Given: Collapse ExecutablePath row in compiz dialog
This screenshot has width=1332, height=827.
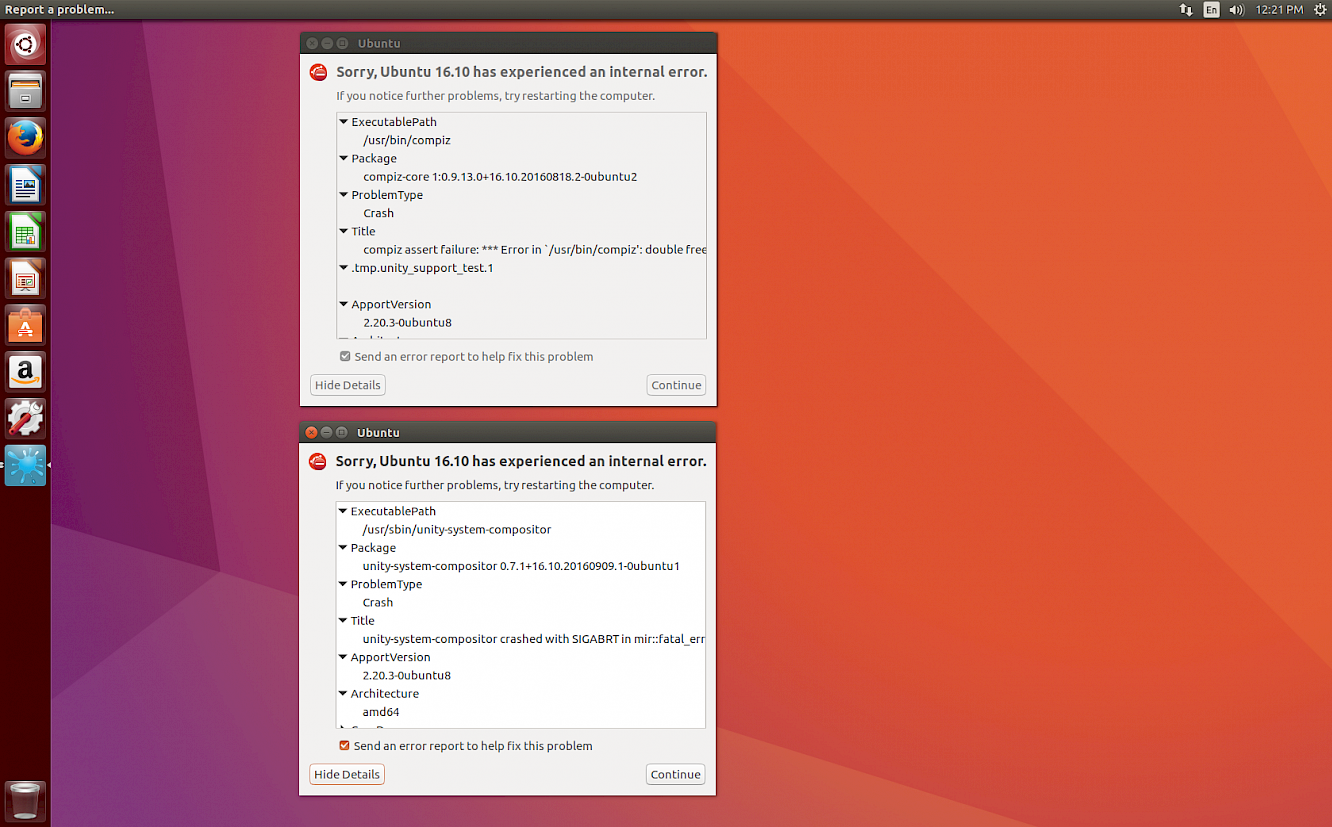Looking at the screenshot, I should click(343, 122).
